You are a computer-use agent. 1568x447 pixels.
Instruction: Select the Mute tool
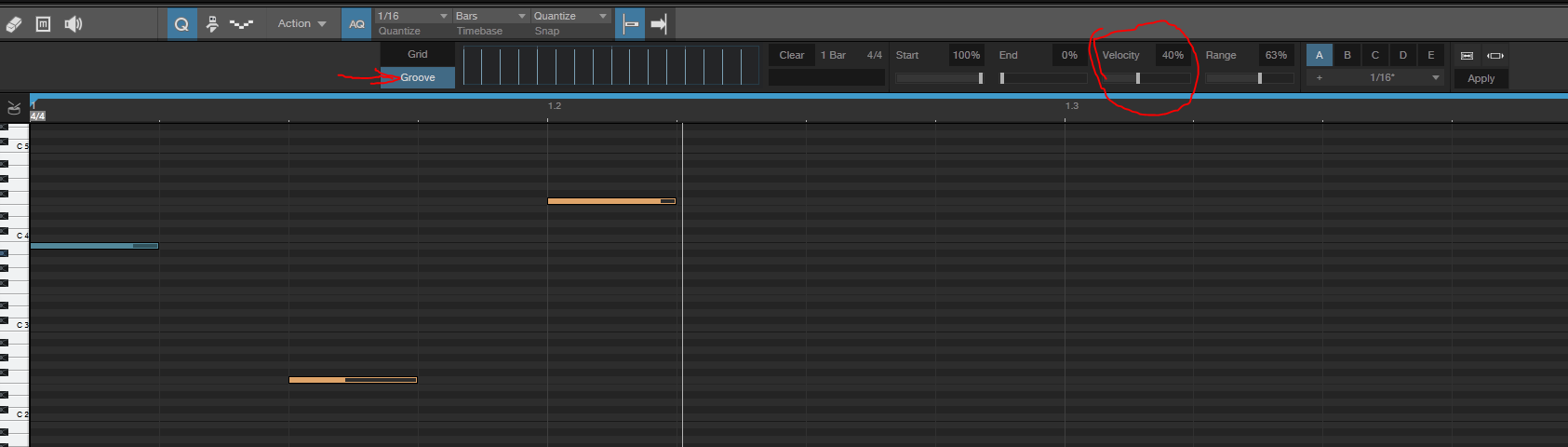click(43, 24)
